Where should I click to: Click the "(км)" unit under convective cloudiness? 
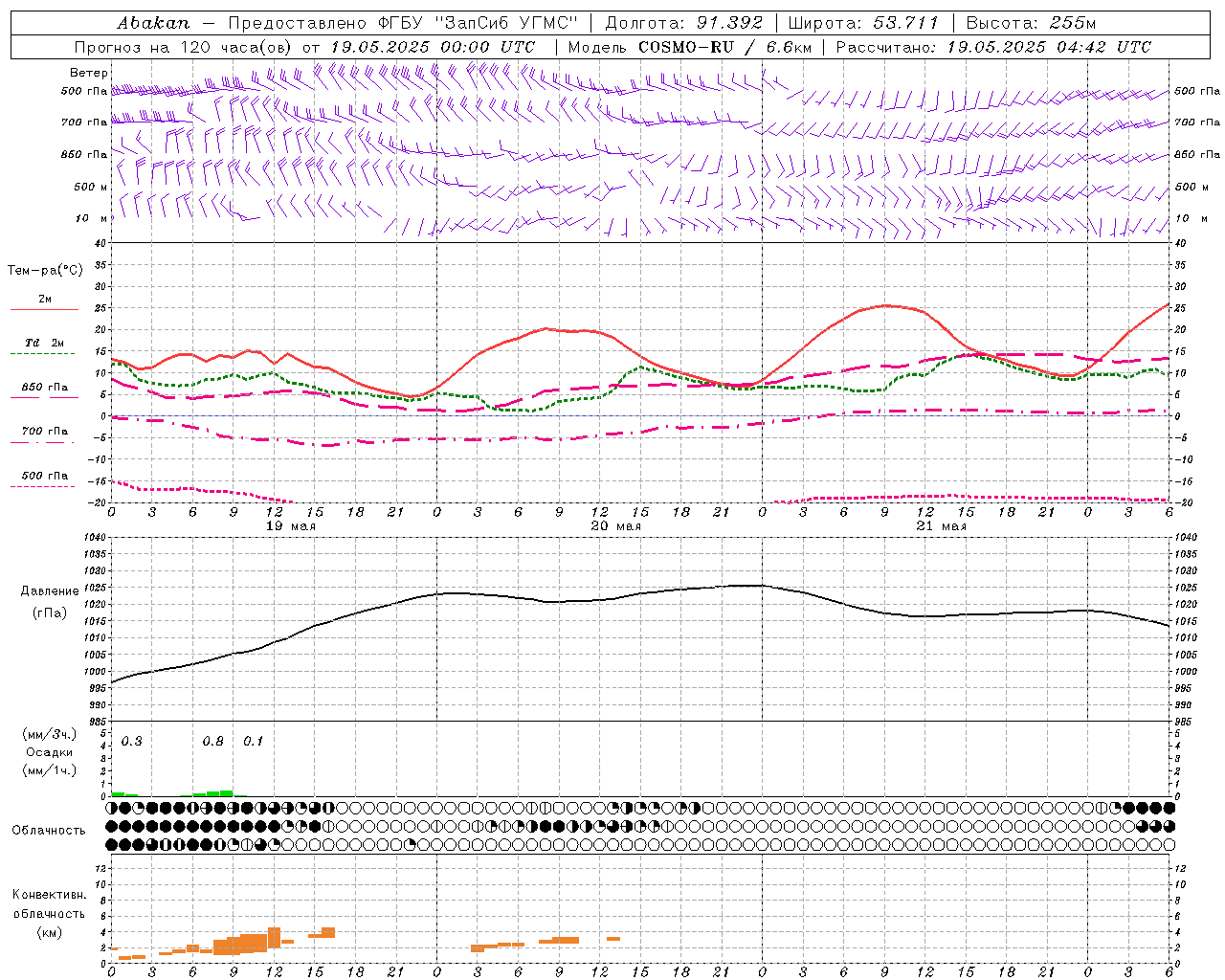click(49, 932)
